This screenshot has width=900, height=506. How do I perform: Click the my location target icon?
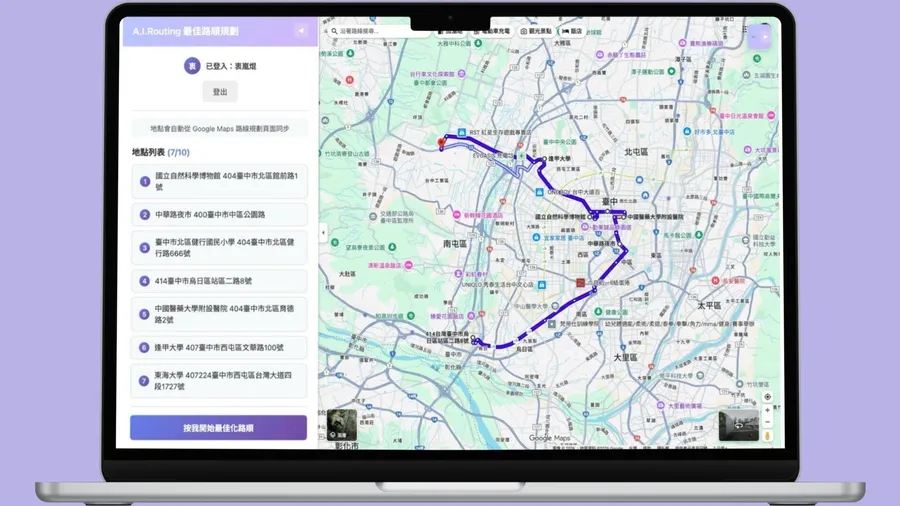tap(767, 397)
